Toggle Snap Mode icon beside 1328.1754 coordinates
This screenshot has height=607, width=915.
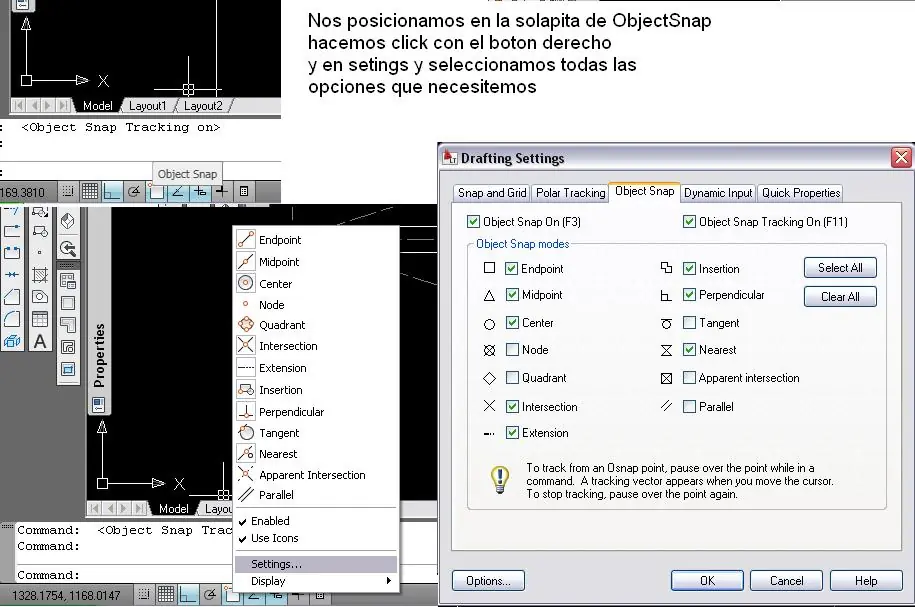[x=144, y=595]
